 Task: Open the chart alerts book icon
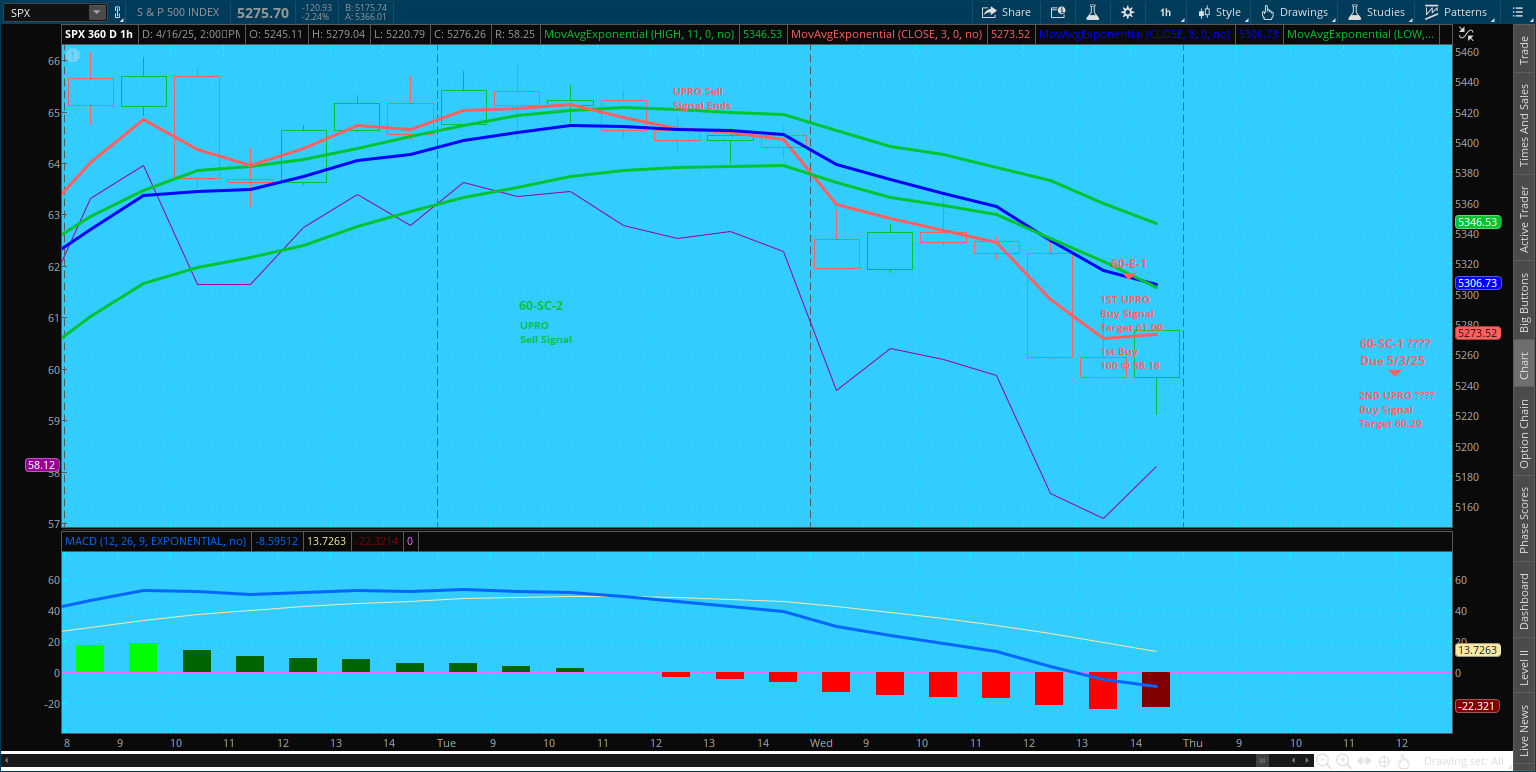1058,12
